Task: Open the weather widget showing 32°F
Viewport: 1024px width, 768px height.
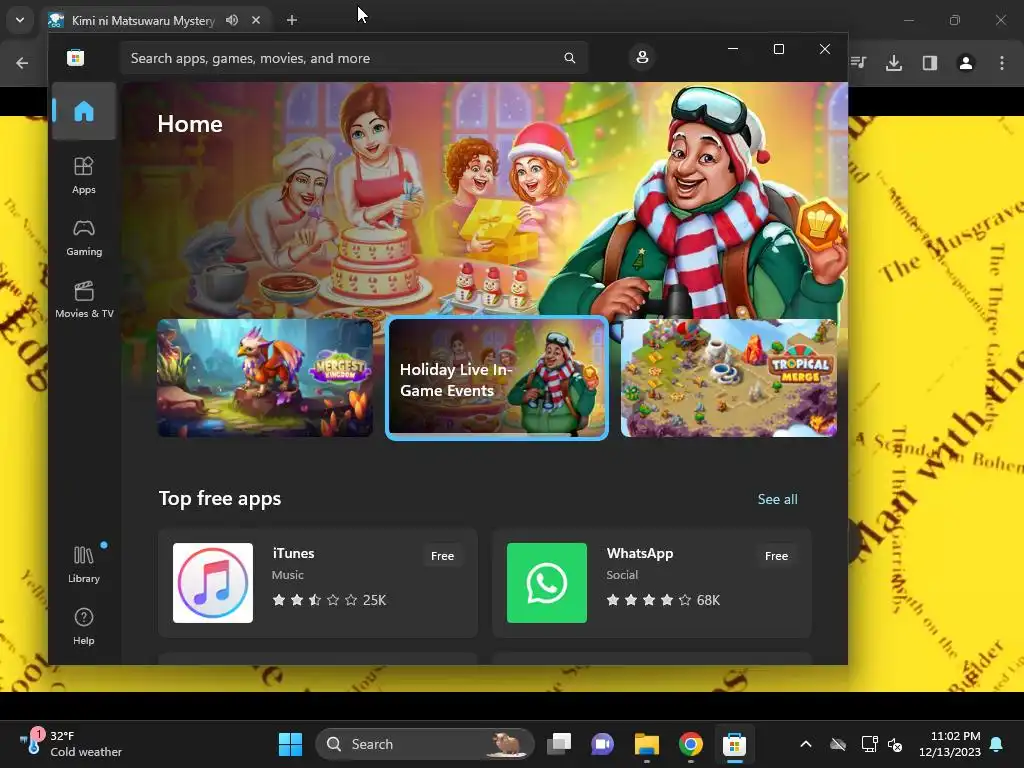Action: [x=71, y=744]
